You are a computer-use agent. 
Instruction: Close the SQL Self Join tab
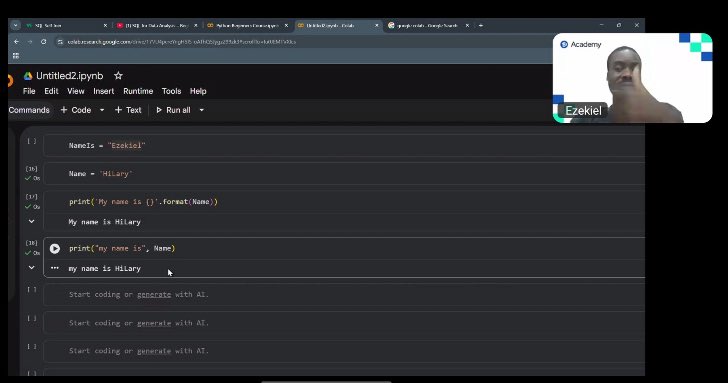pyautogui.click(x=105, y=26)
